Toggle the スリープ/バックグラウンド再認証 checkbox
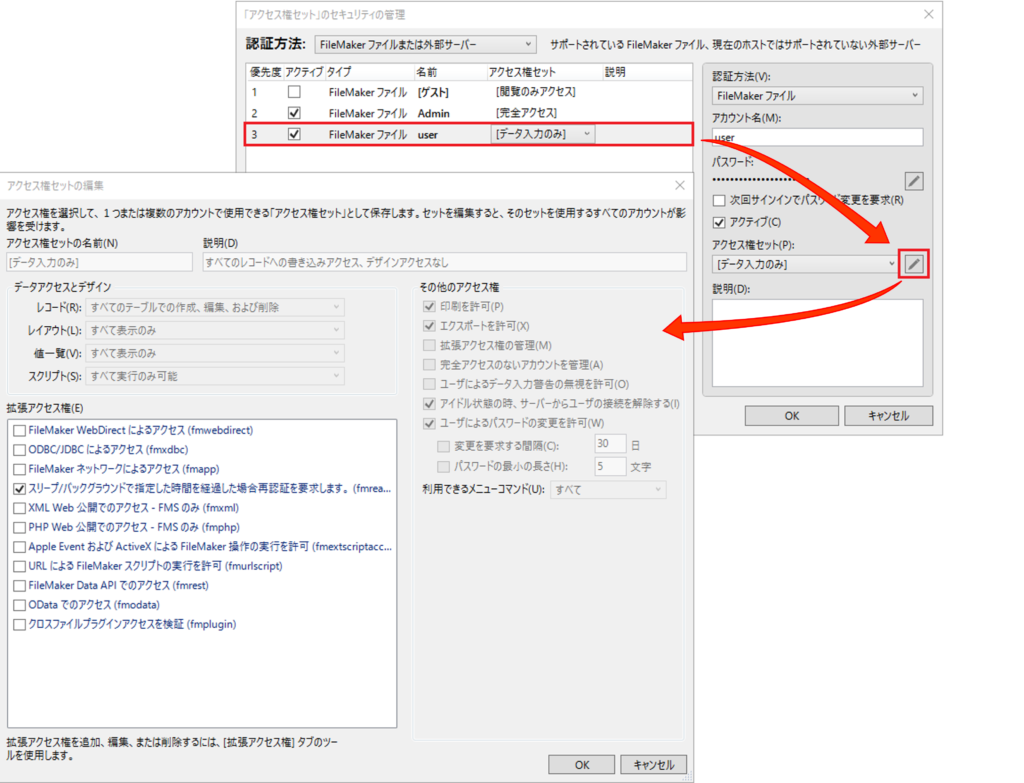Image resolution: width=1024 pixels, height=783 pixels. [x=20, y=488]
